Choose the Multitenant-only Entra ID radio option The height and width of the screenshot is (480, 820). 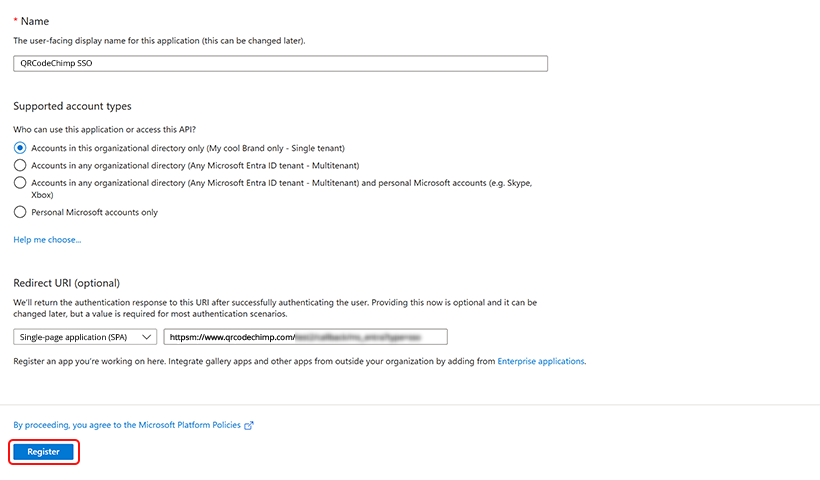[x=20, y=165]
